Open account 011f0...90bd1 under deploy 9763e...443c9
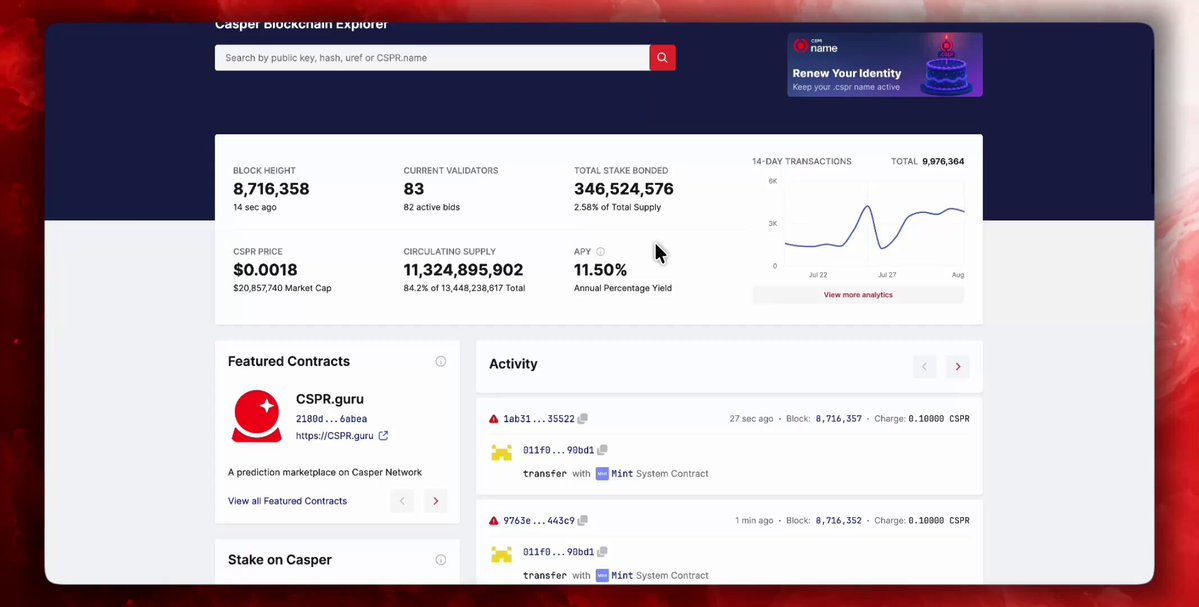This screenshot has width=1199, height=607. pyautogui.click(x=558, y=552)
